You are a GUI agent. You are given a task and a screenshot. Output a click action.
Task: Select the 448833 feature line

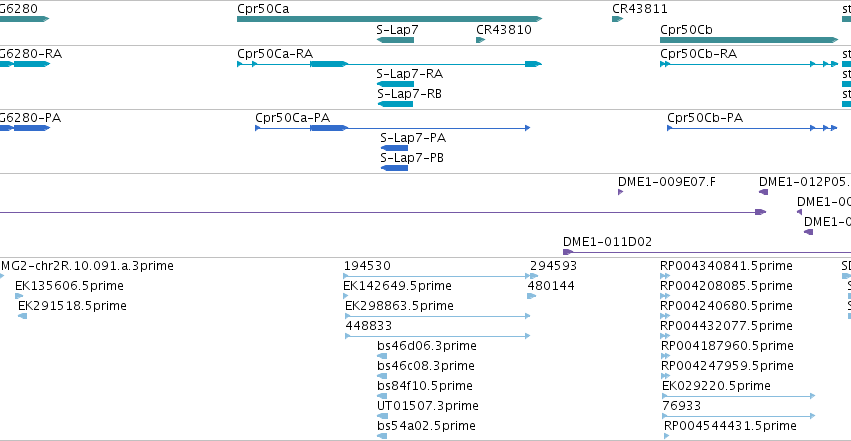click(x=437, y=336)
